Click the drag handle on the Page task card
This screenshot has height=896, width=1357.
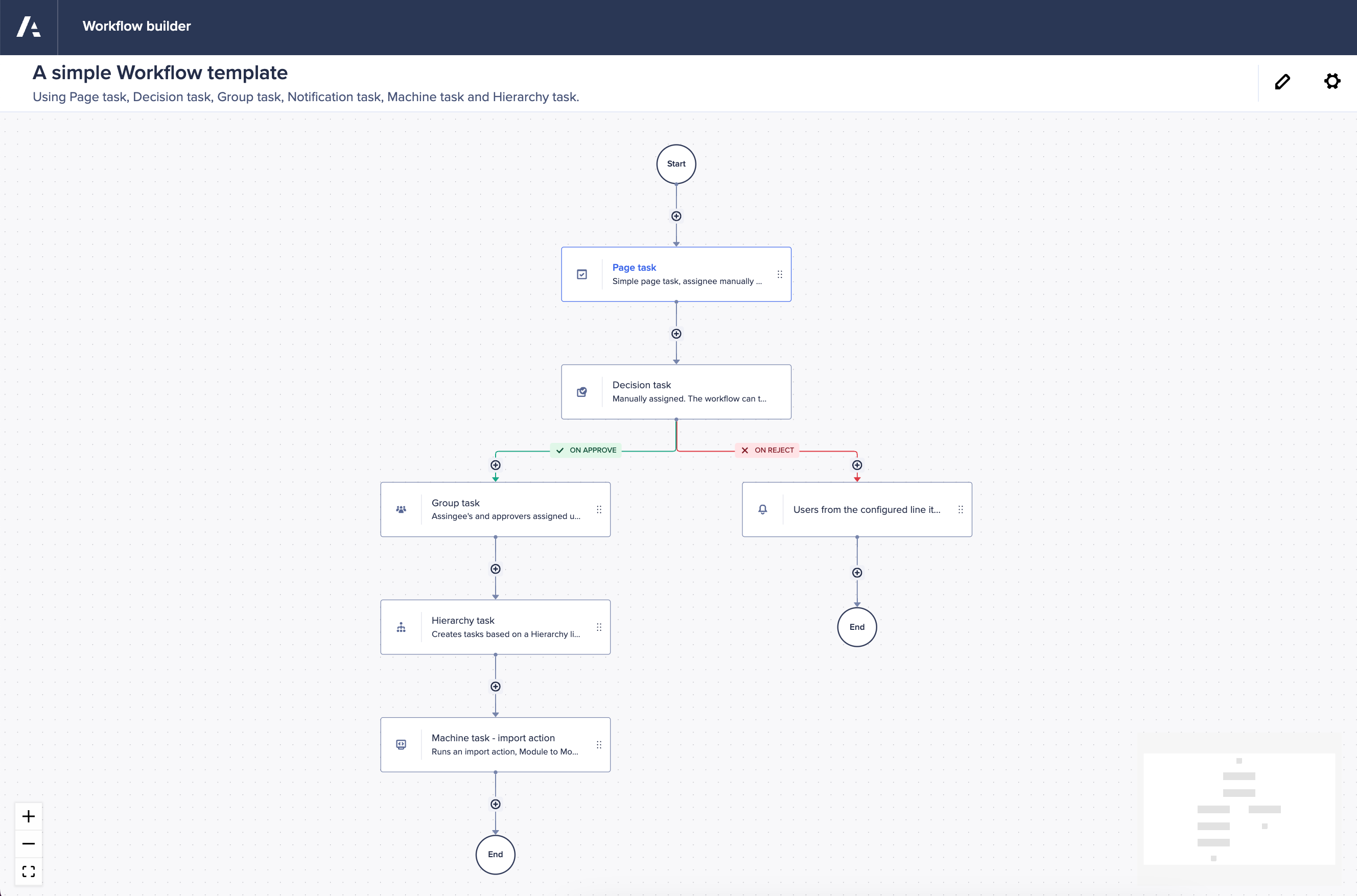click(x=779, y=274)
